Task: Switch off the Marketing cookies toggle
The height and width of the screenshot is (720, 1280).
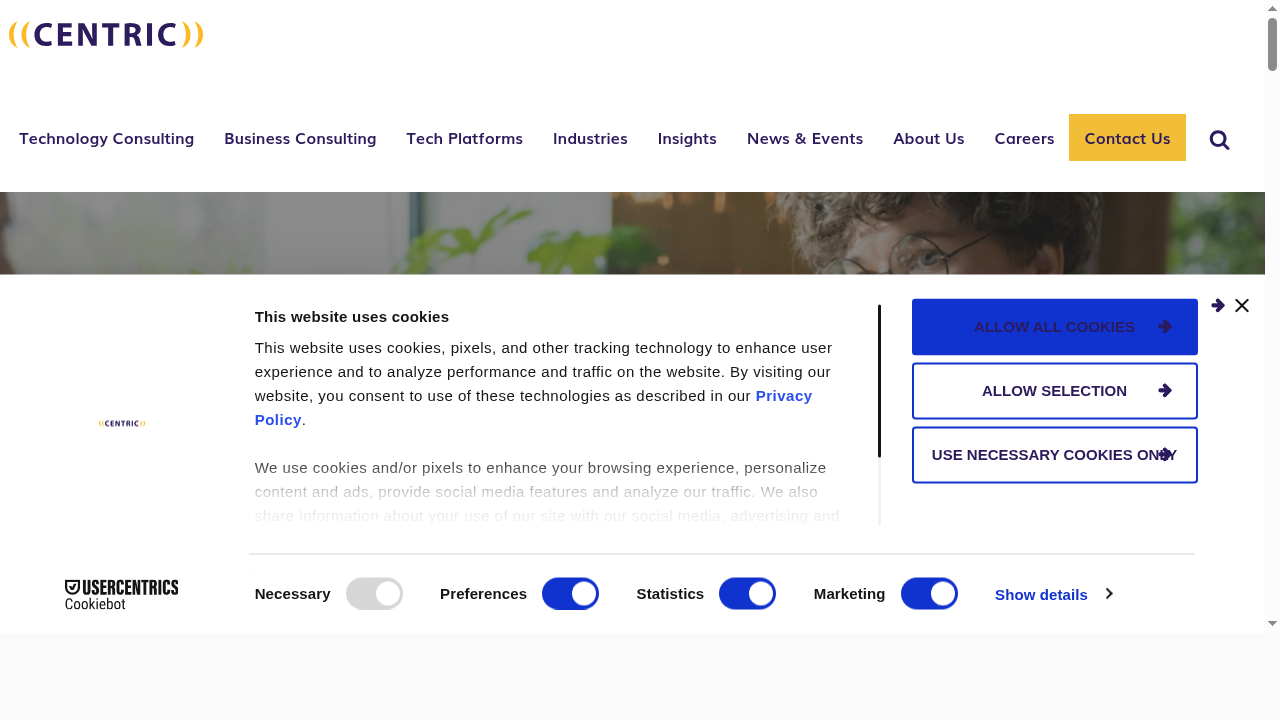Action: point(929,594)
